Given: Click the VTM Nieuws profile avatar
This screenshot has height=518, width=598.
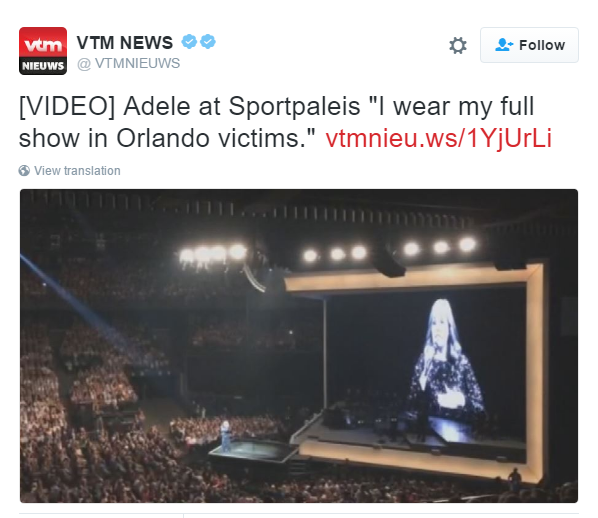Looking at the screenshot, I should click(x=43, y=51).
